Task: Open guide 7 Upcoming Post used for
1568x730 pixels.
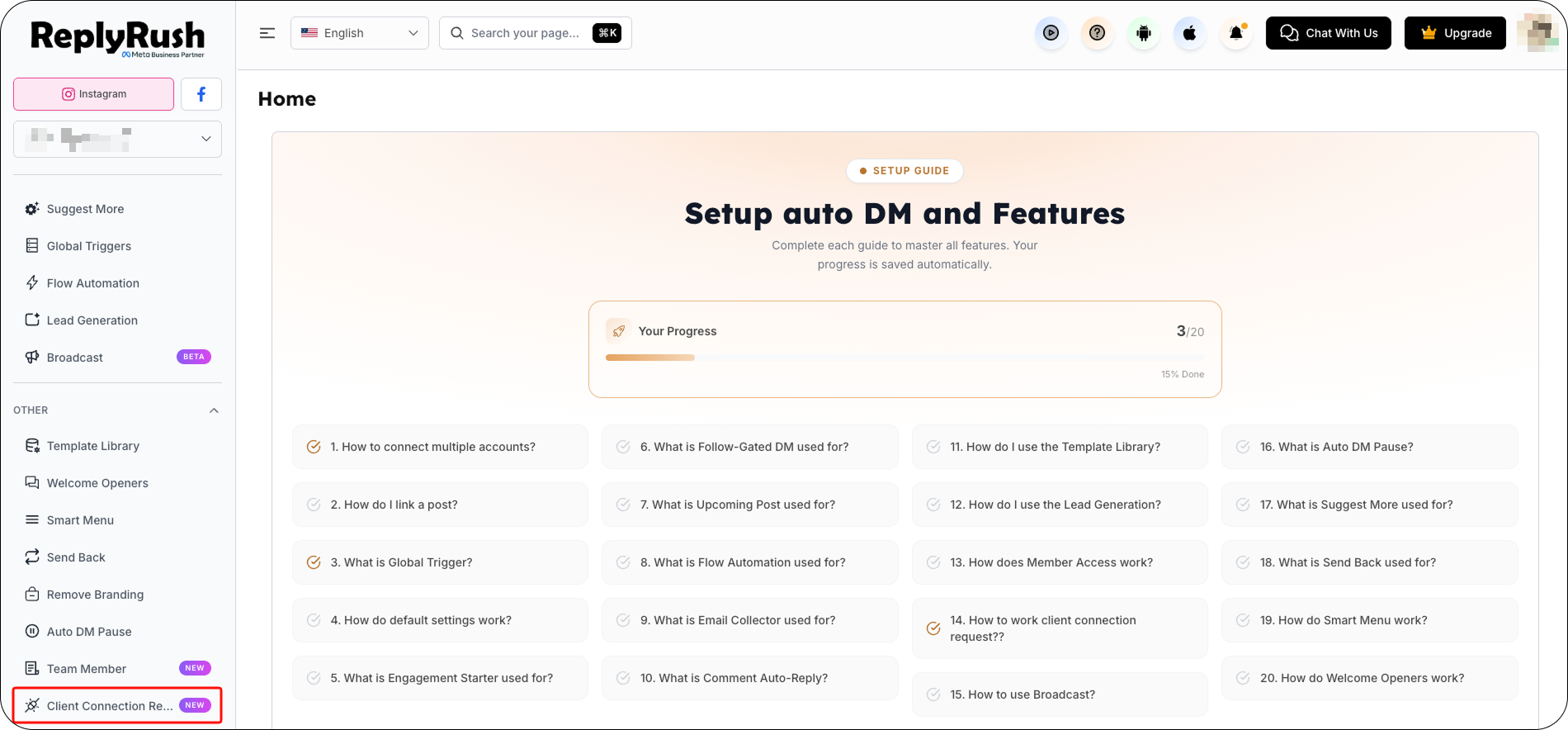Action: [750, 505]
